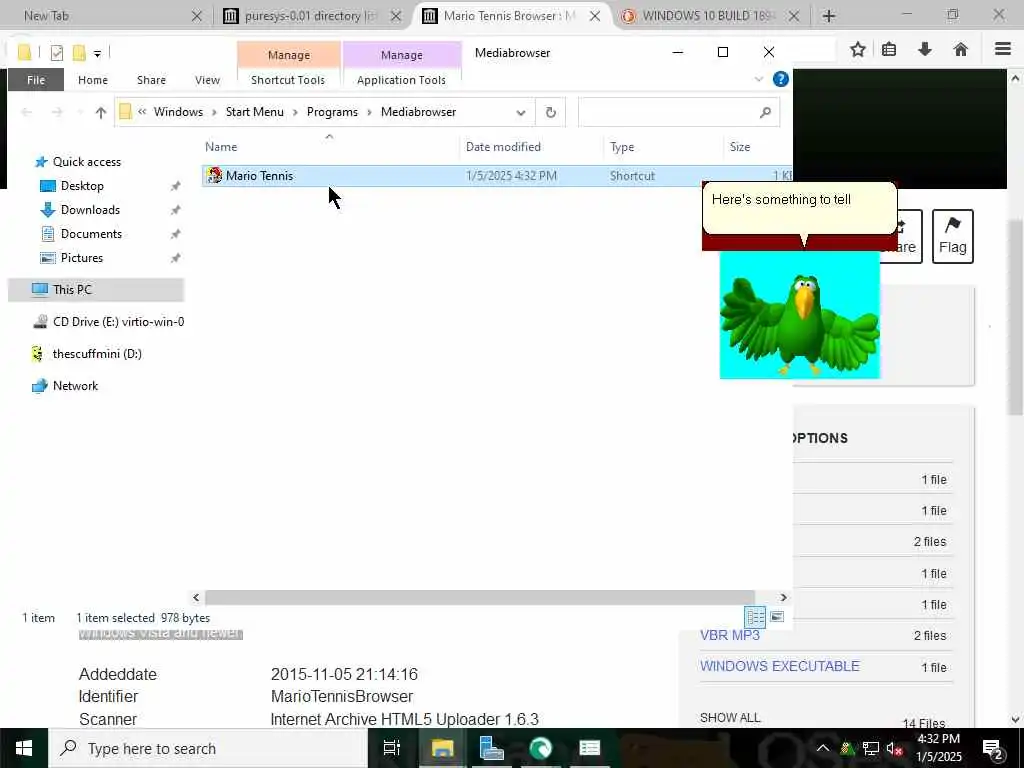Viewport: 1024px width, 768px height.
Task: Open Quick access in navigation pane
Action: (87, 162)
